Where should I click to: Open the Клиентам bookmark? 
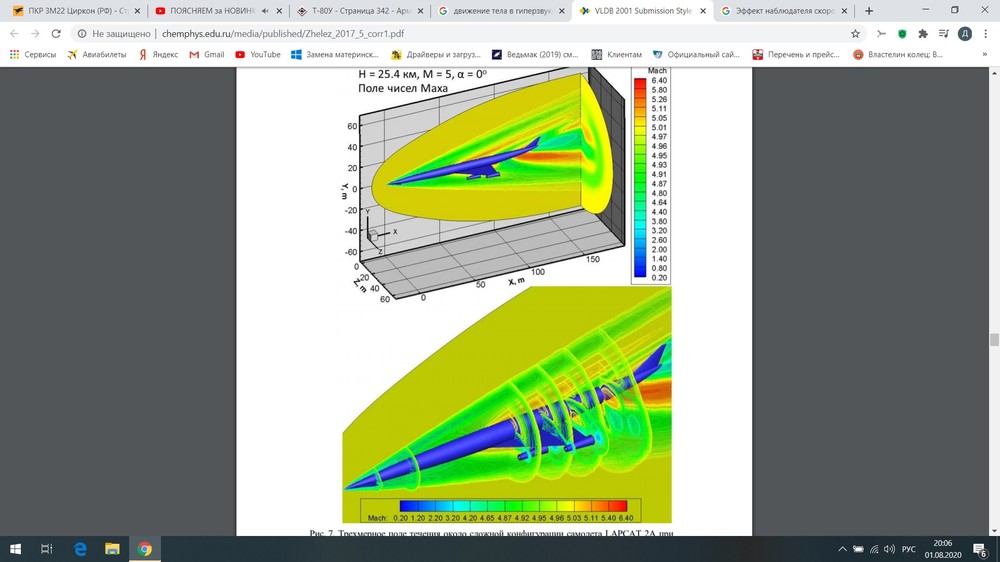pyautogui.click(x=617, y=55)
